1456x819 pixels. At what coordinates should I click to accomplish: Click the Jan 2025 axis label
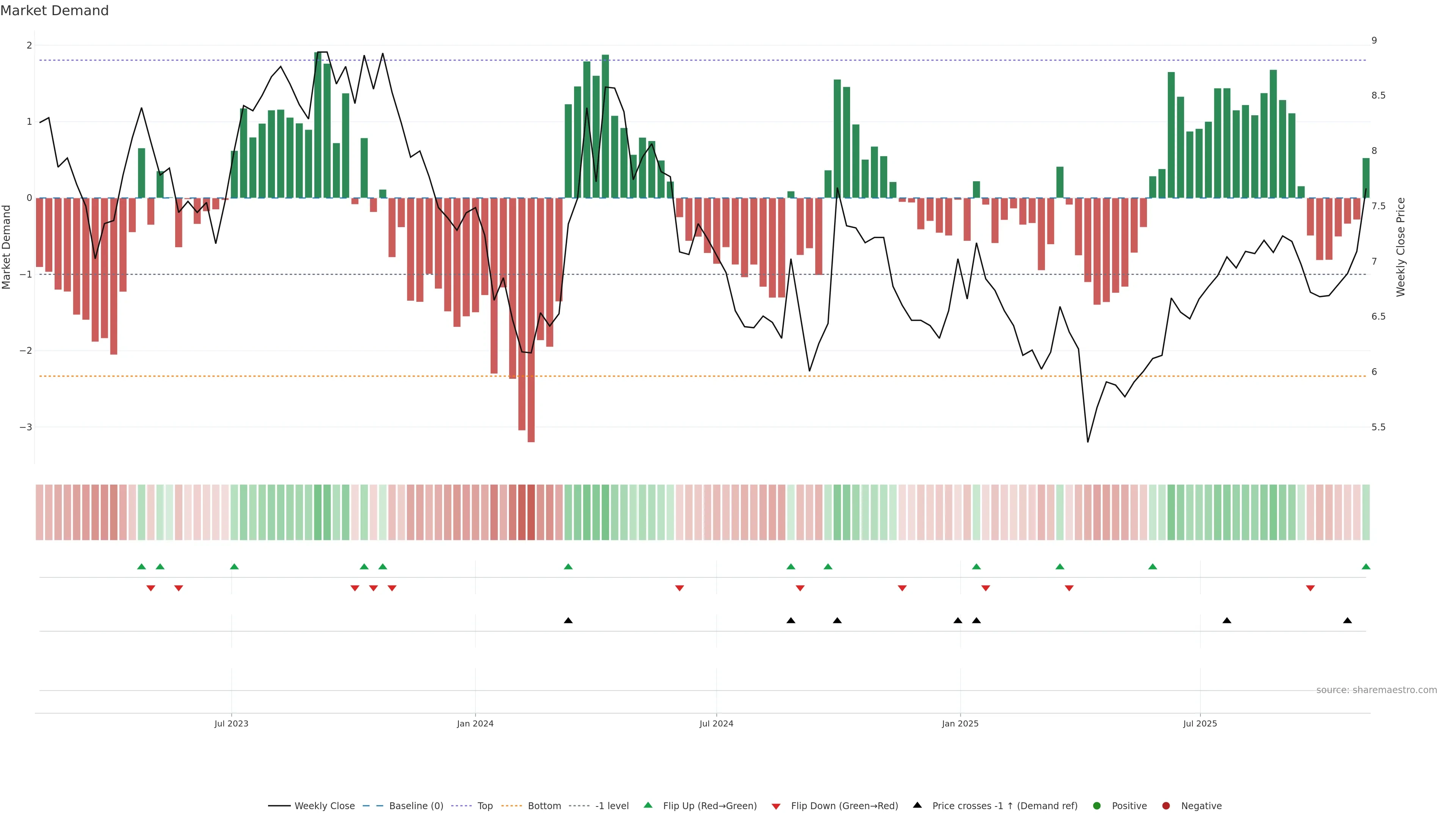960,723
